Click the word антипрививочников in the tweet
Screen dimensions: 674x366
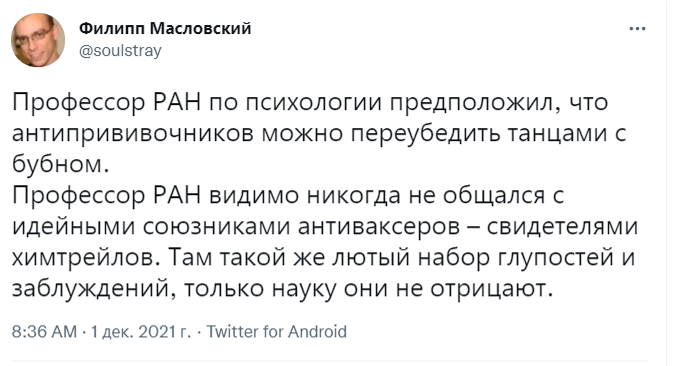click(x=133, y=134)
